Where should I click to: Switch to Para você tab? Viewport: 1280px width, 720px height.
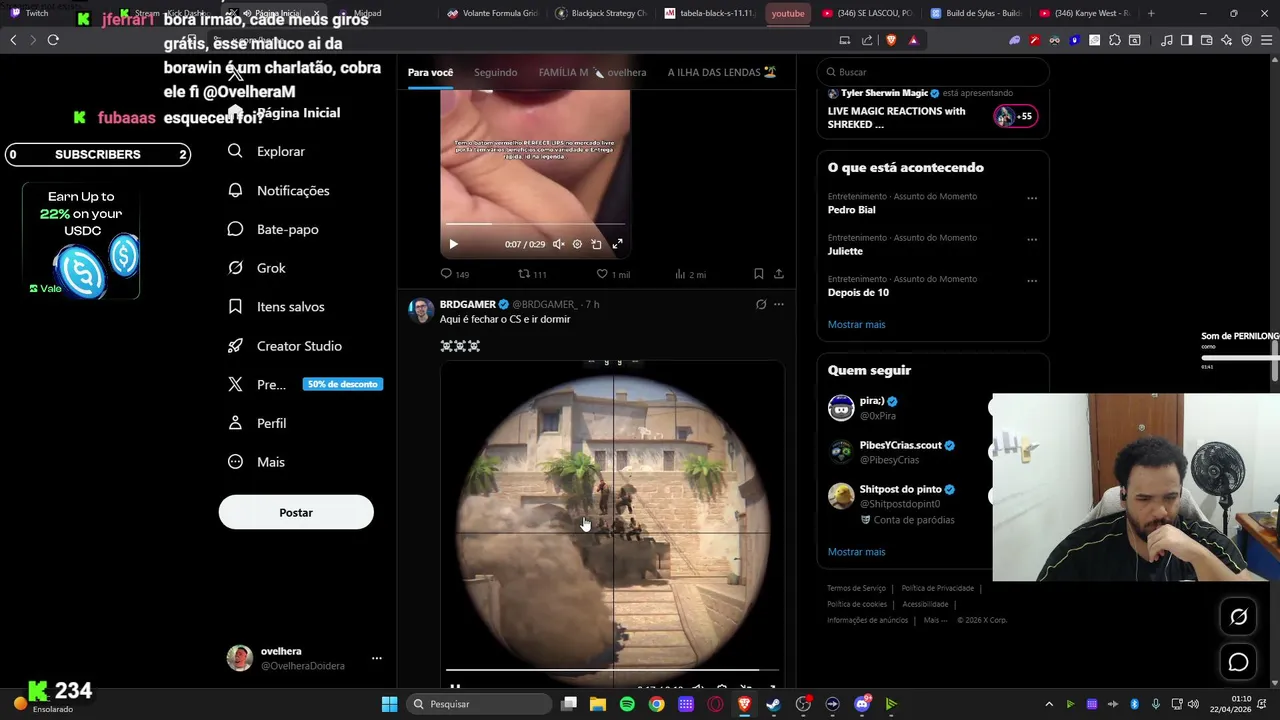tap(430, 72)
